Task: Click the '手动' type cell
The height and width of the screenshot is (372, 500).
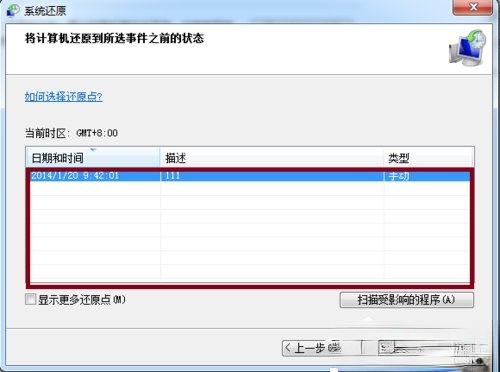Action: (399, 176)
